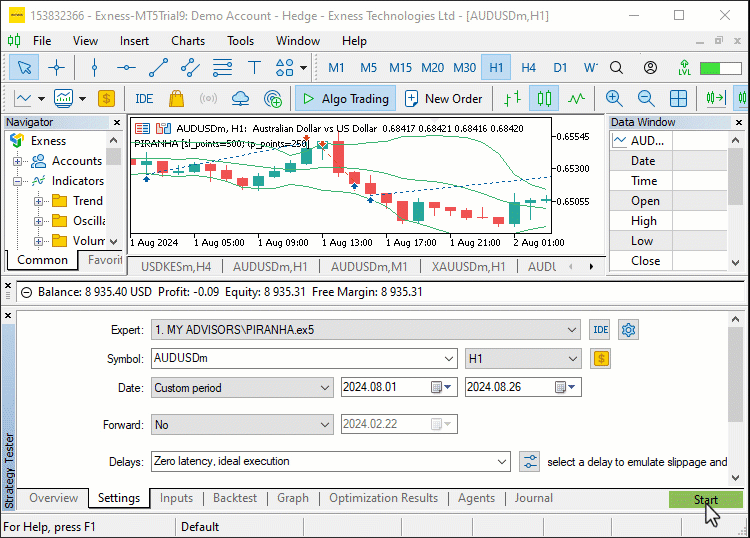Switch to the Journal tab

tap(533, 498)
